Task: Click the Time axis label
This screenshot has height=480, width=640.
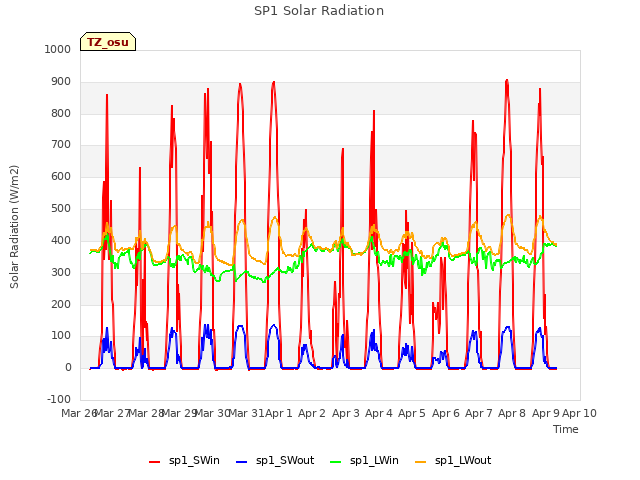Action: point(566,429)
